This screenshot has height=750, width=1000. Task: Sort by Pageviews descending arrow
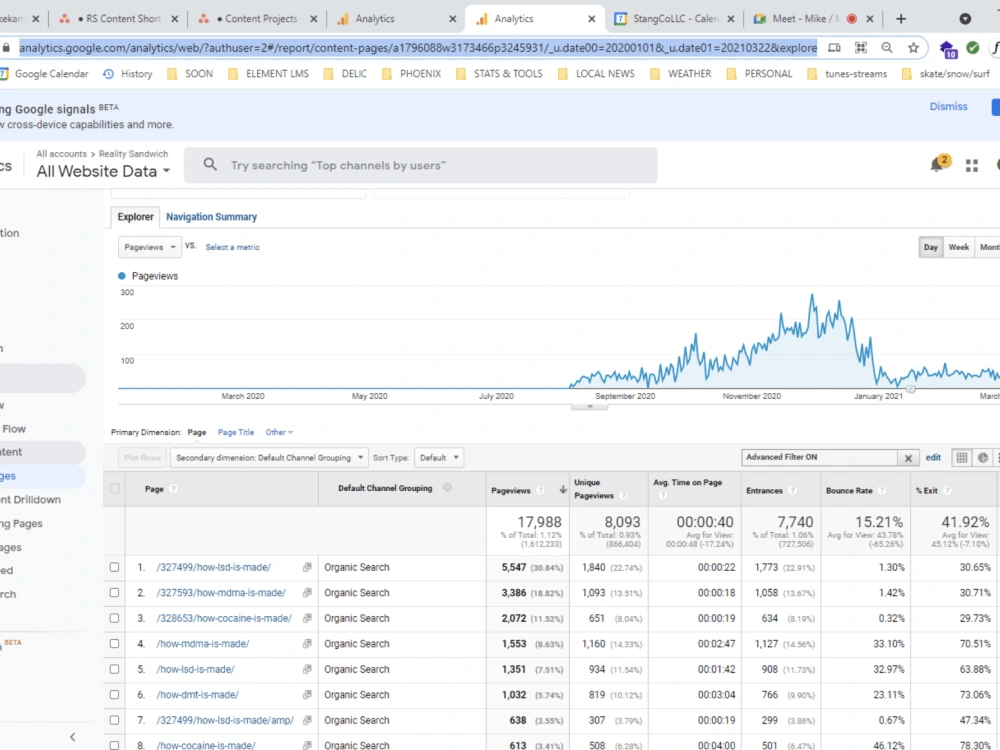coord(562,489)
